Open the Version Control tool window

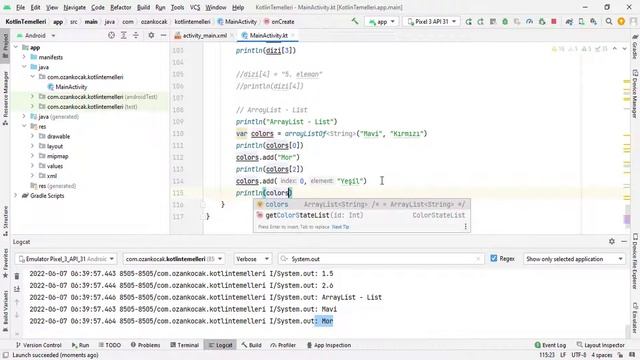coord(38,345)
